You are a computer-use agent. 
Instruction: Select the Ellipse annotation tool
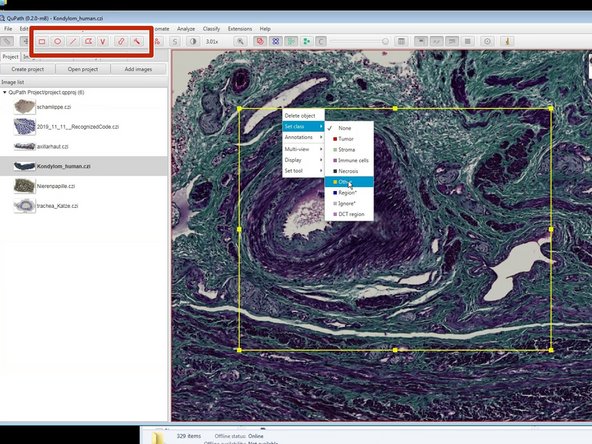point(57,42)
